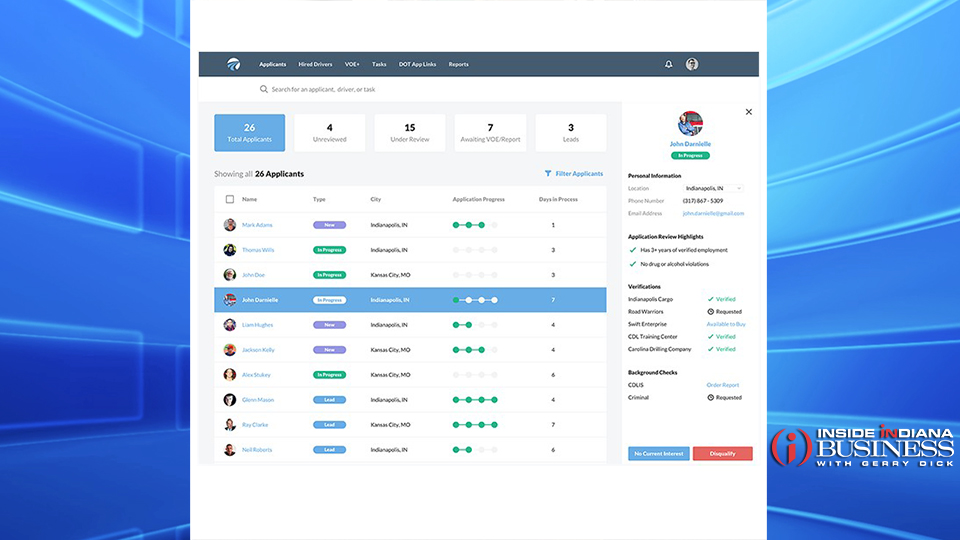Click the check beside no drug violations
This screenshot has width=960, height=540.
tap(633, 264)
